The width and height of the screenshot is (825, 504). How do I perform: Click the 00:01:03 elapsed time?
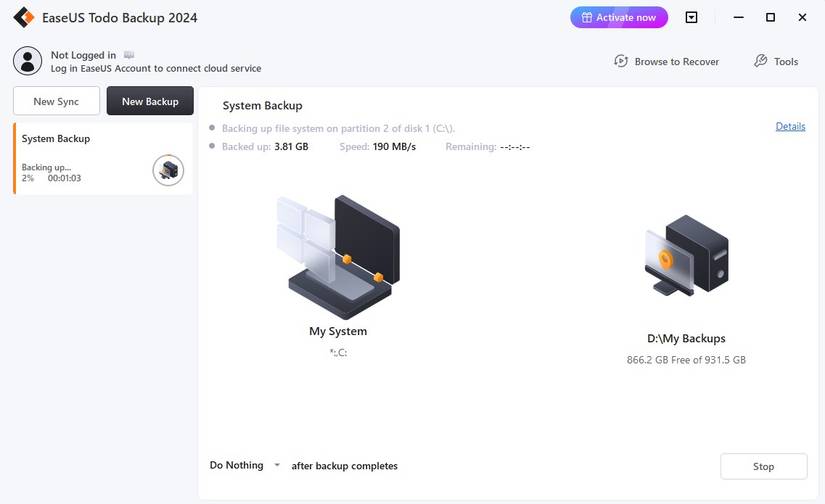pyautogui.click(x=64, y=178)
